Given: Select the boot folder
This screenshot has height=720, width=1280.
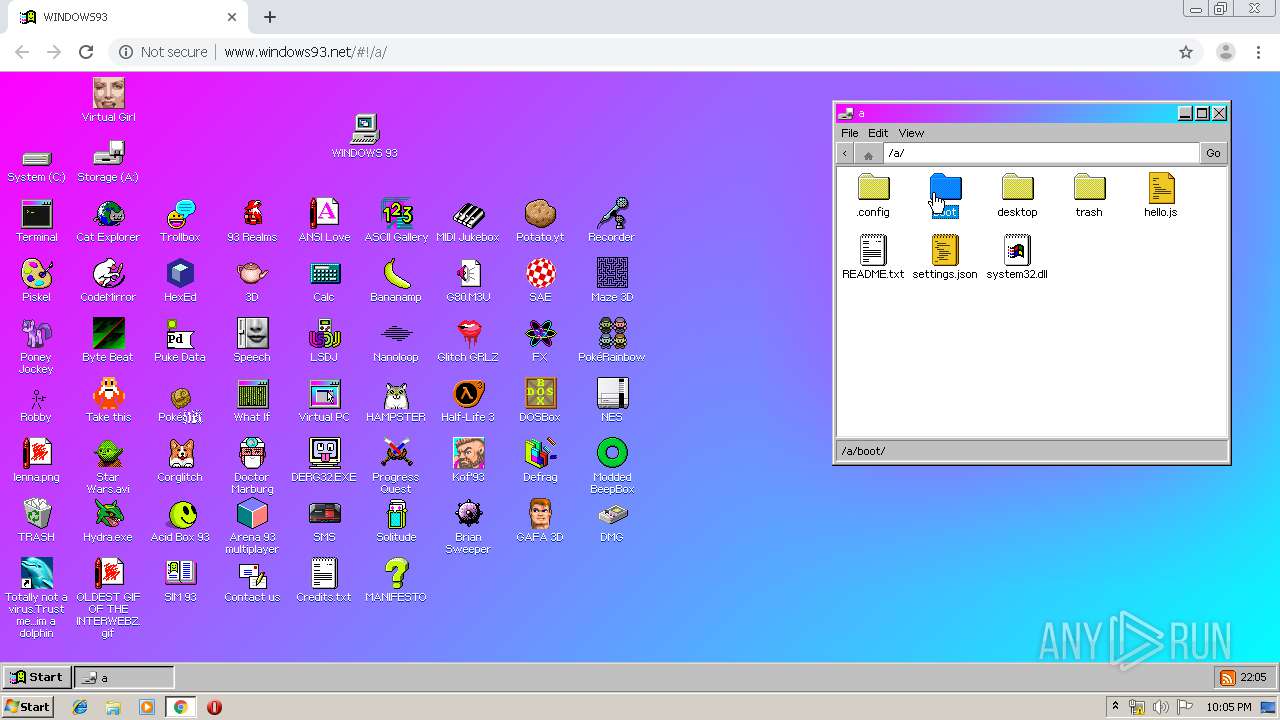Looking at the screenshot, I should click(945, 196).
